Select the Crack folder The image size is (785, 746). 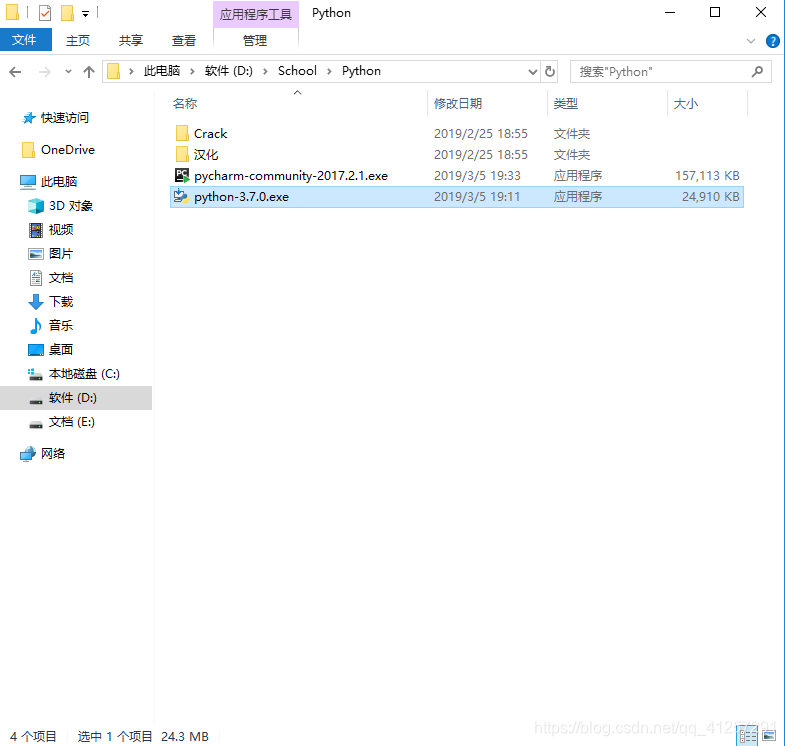210,134
